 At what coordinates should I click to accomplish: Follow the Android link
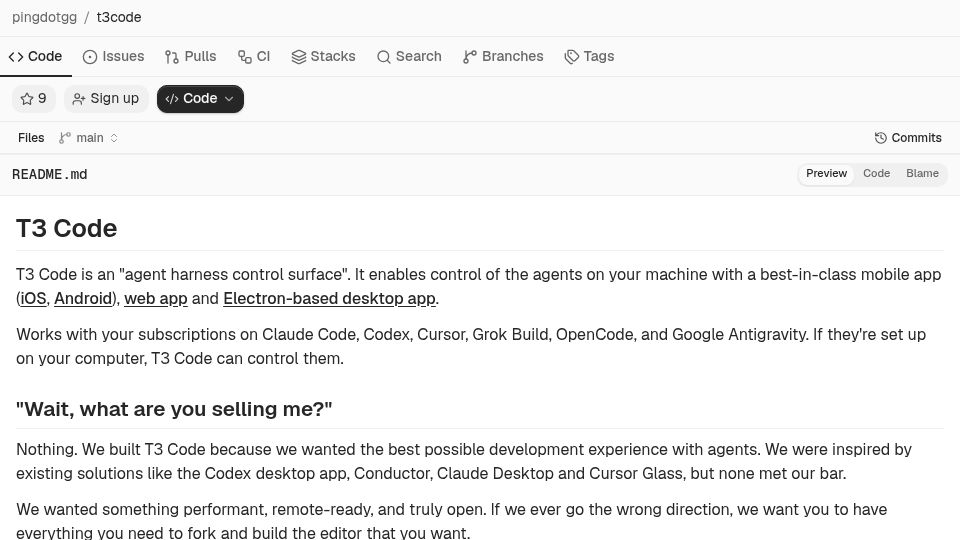coord(83,298)
